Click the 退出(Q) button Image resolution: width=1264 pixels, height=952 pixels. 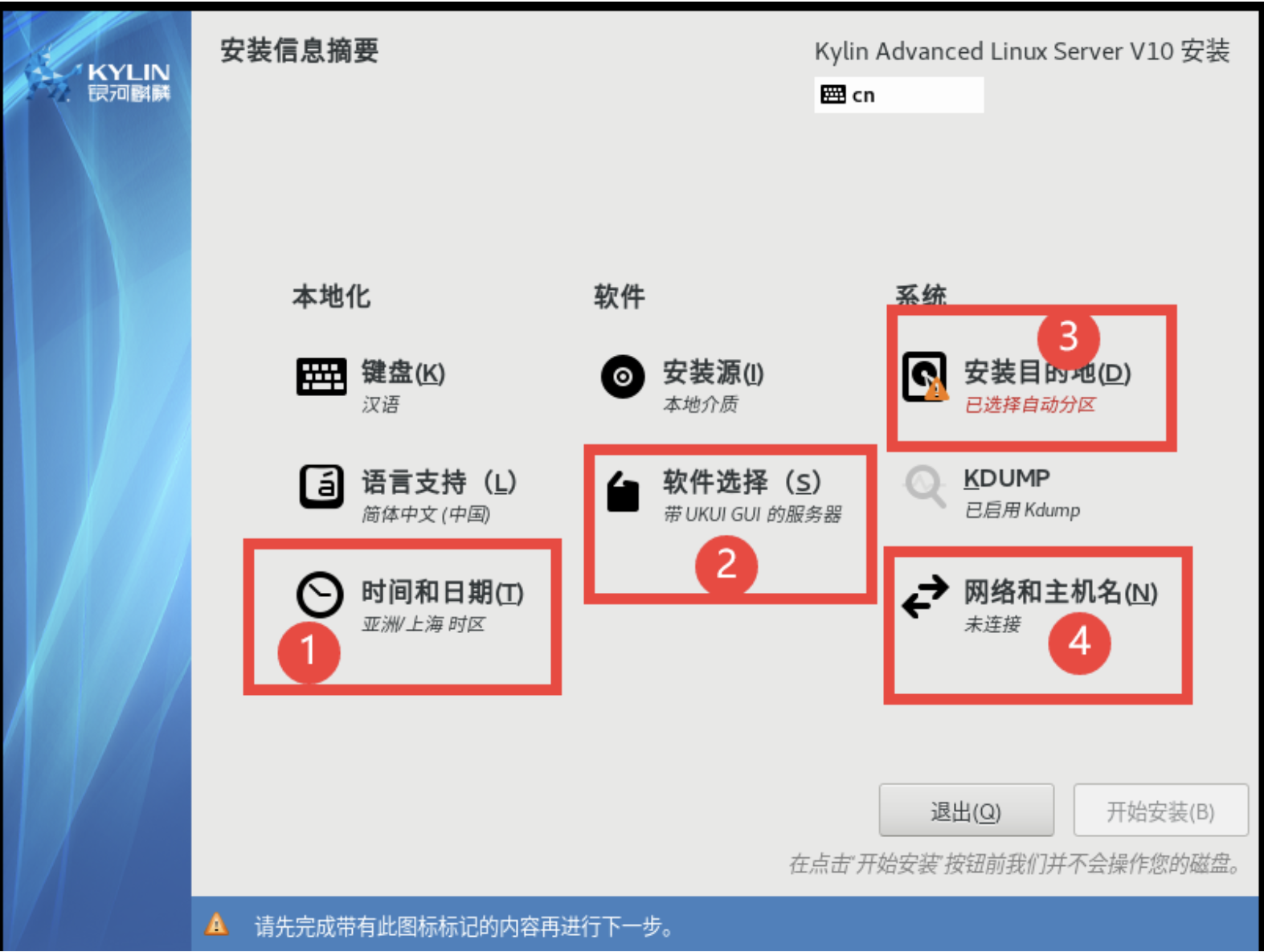click(966, 811)
